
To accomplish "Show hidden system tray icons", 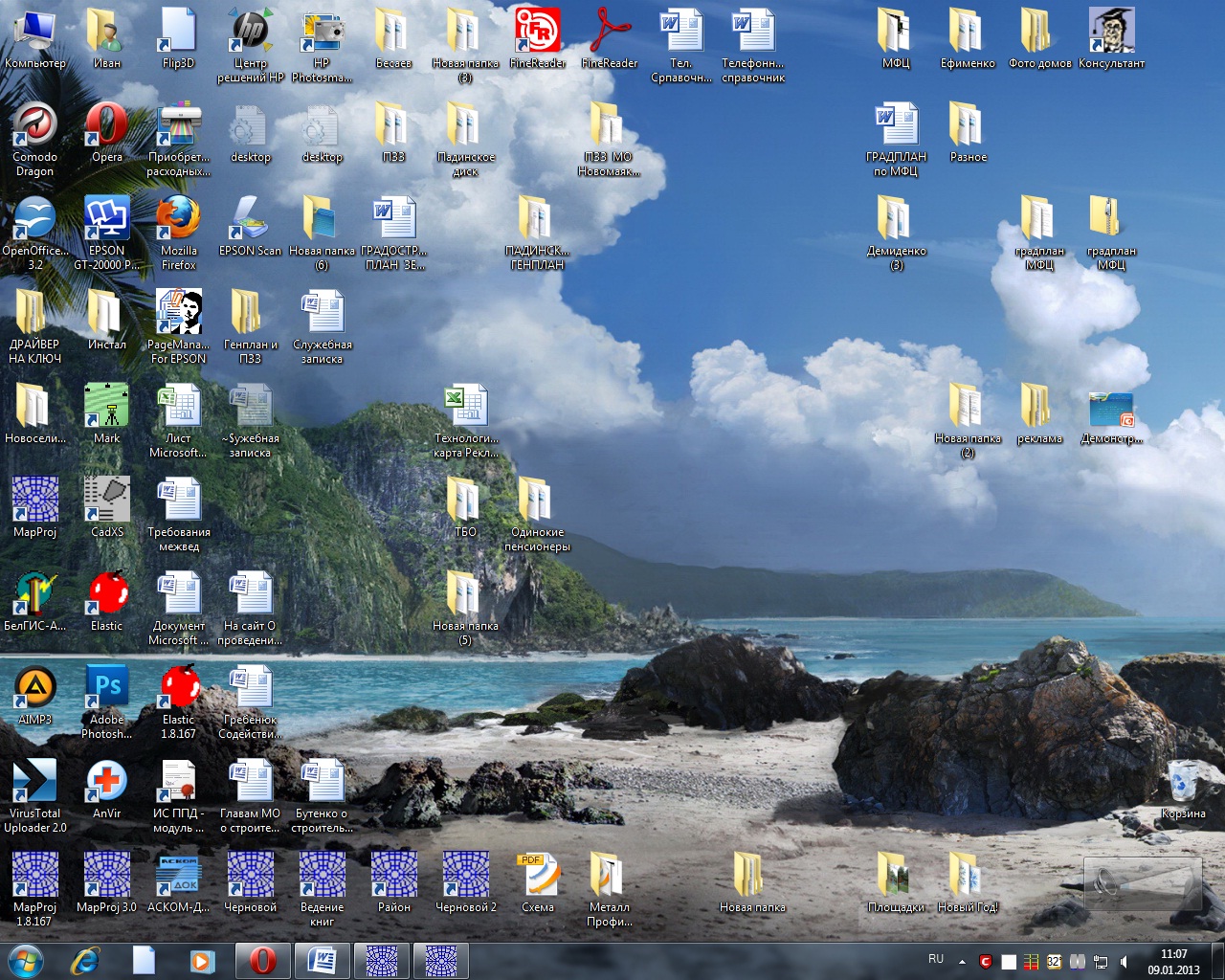I will coord(962,961).
